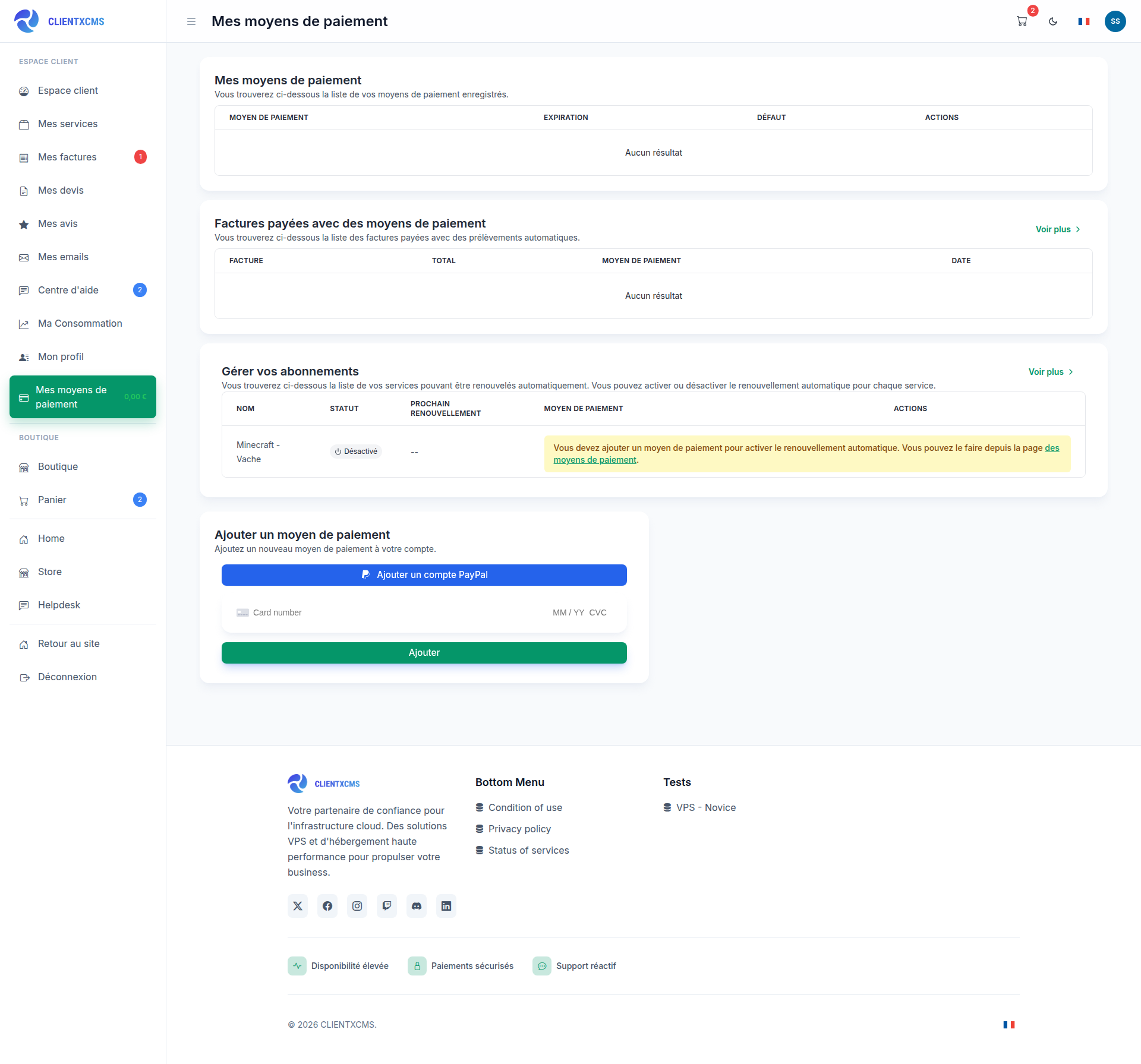
Task: Open Twitch social icon in footer
Action: click(x=387, y=906)
